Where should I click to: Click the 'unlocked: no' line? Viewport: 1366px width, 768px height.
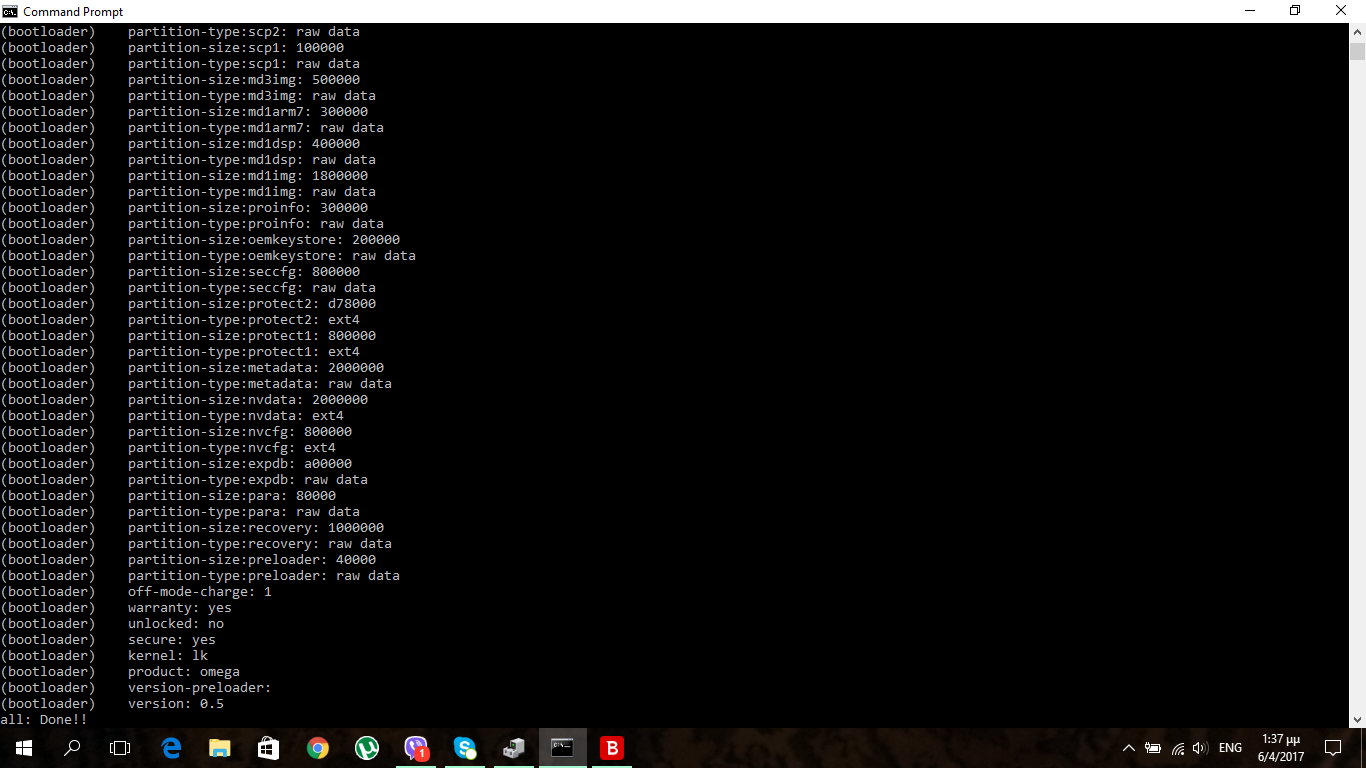coord(176,624)
